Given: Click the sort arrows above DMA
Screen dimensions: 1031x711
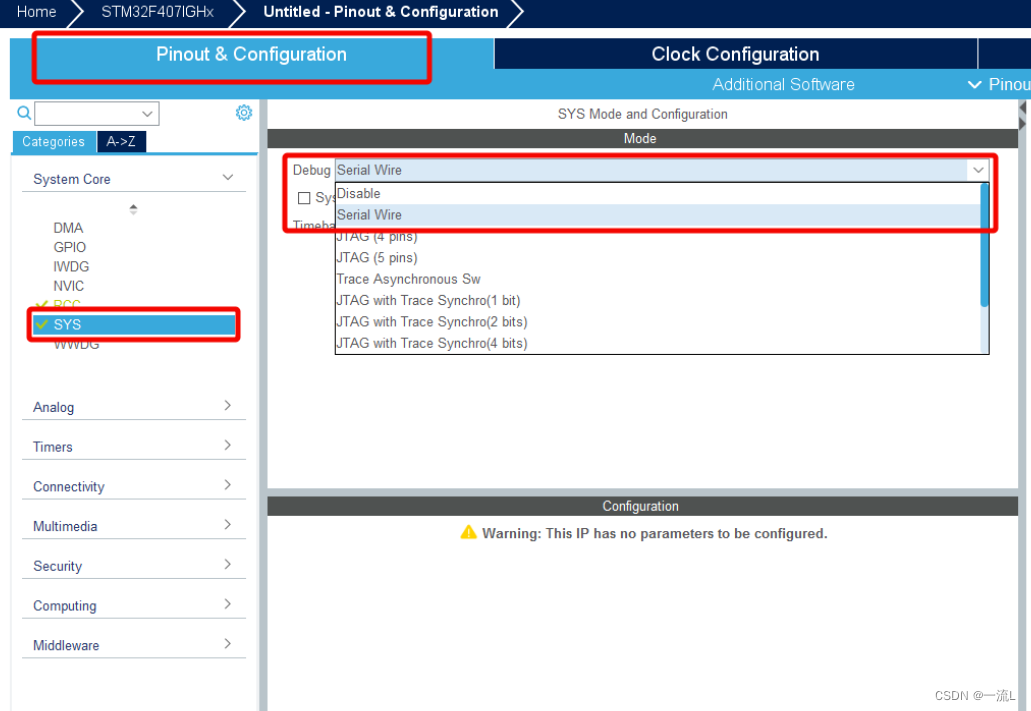Looking at the screenshot, I should [133, 209].
